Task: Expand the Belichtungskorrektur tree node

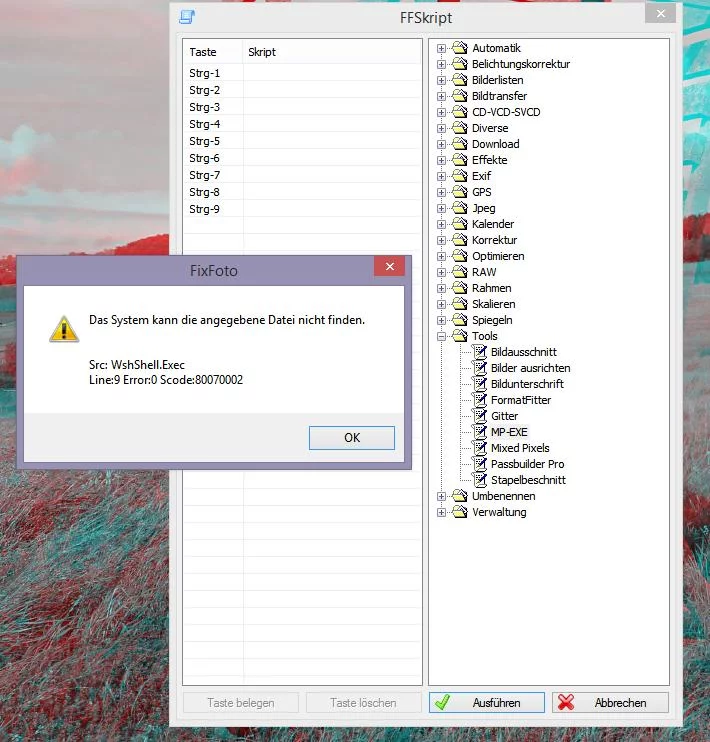Action: pyautogui.click(x=441, y=64)
